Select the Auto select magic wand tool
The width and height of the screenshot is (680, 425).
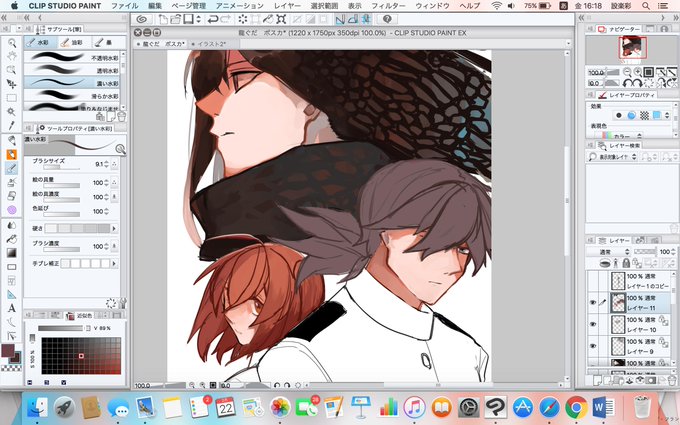pos(12,112)
